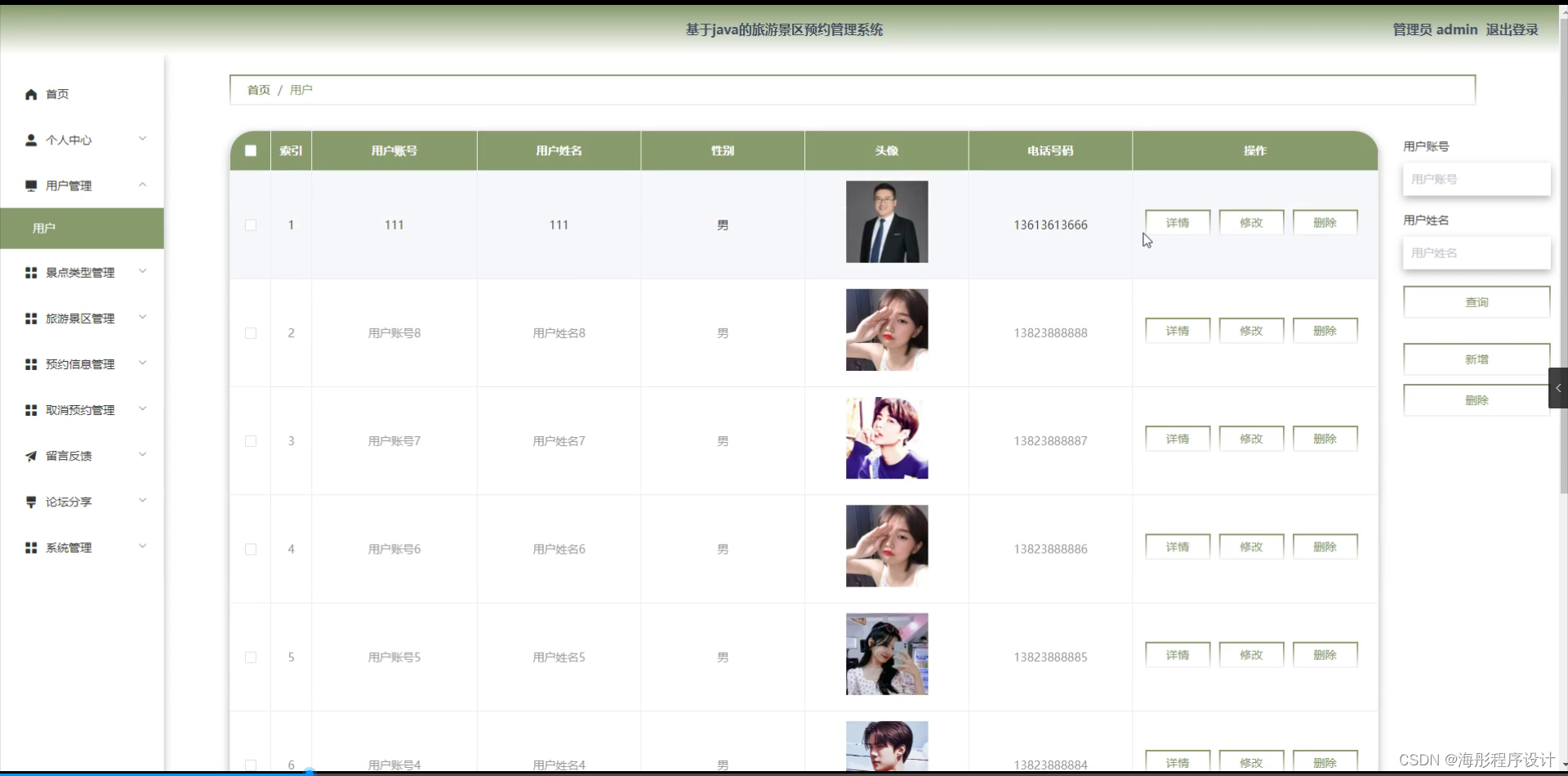Click the 新增 add button

tap(1477, 359)
